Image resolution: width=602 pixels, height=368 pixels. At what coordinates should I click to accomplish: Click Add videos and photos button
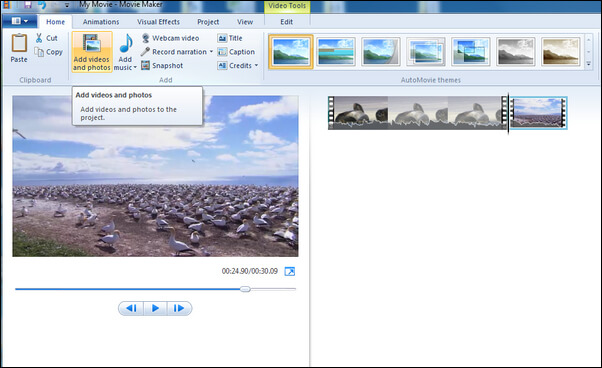pyautogui.click(x=92, y=52)
